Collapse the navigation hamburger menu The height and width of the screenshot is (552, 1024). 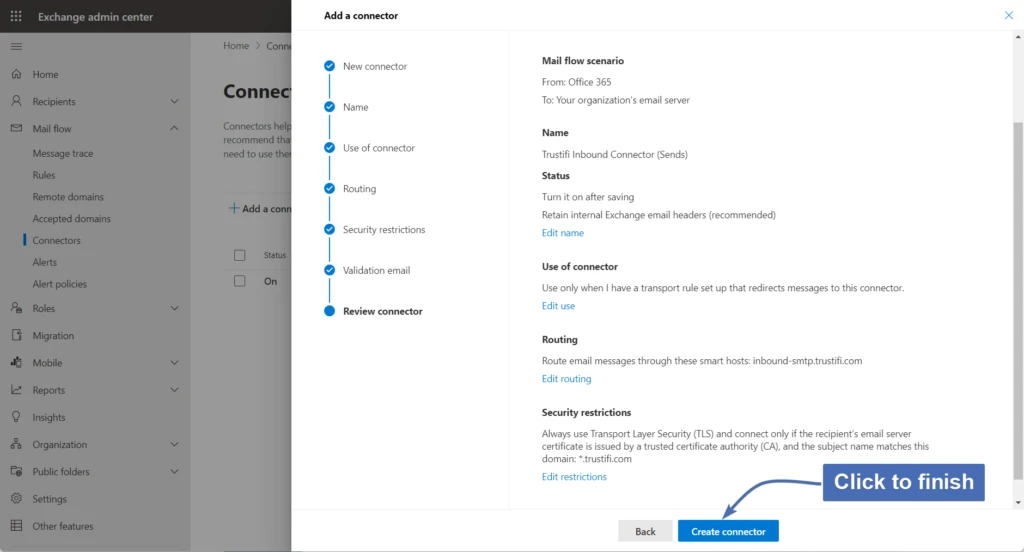tap(16, 47)
